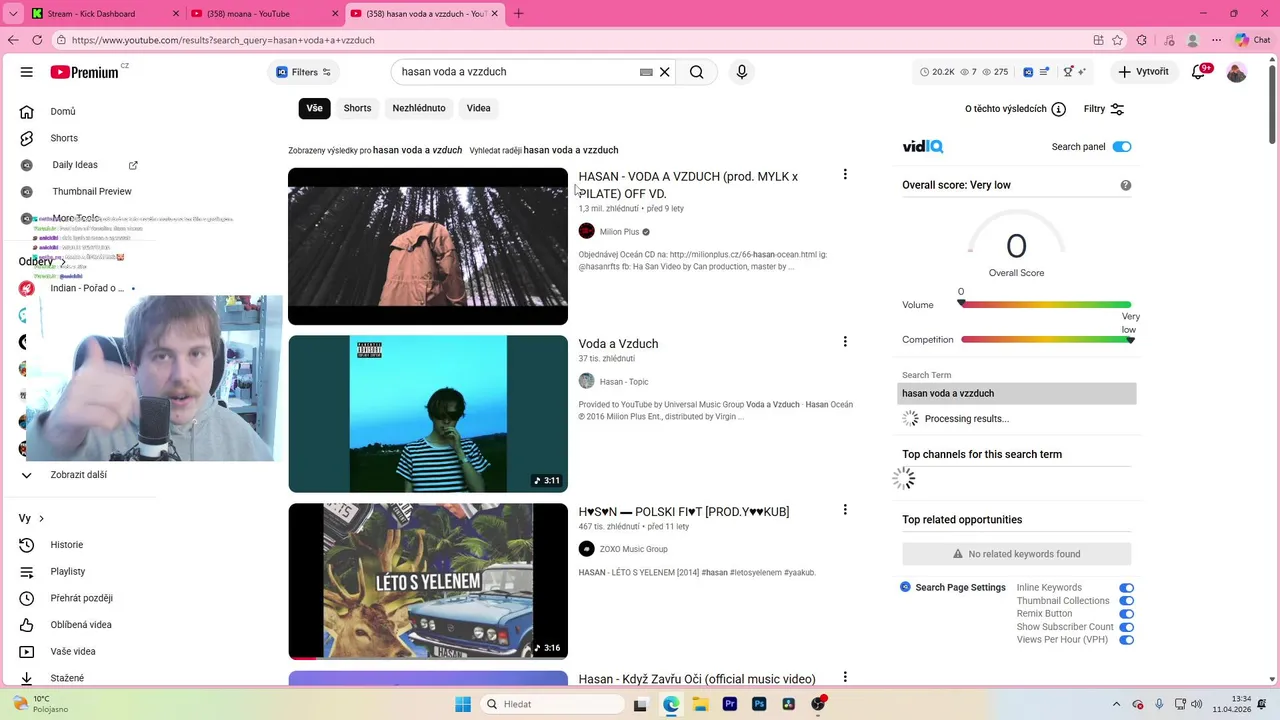Open Přehrát později in the sidebar
The height and width of the screenshot is (720, 1280).
click(x=81, y=598)
